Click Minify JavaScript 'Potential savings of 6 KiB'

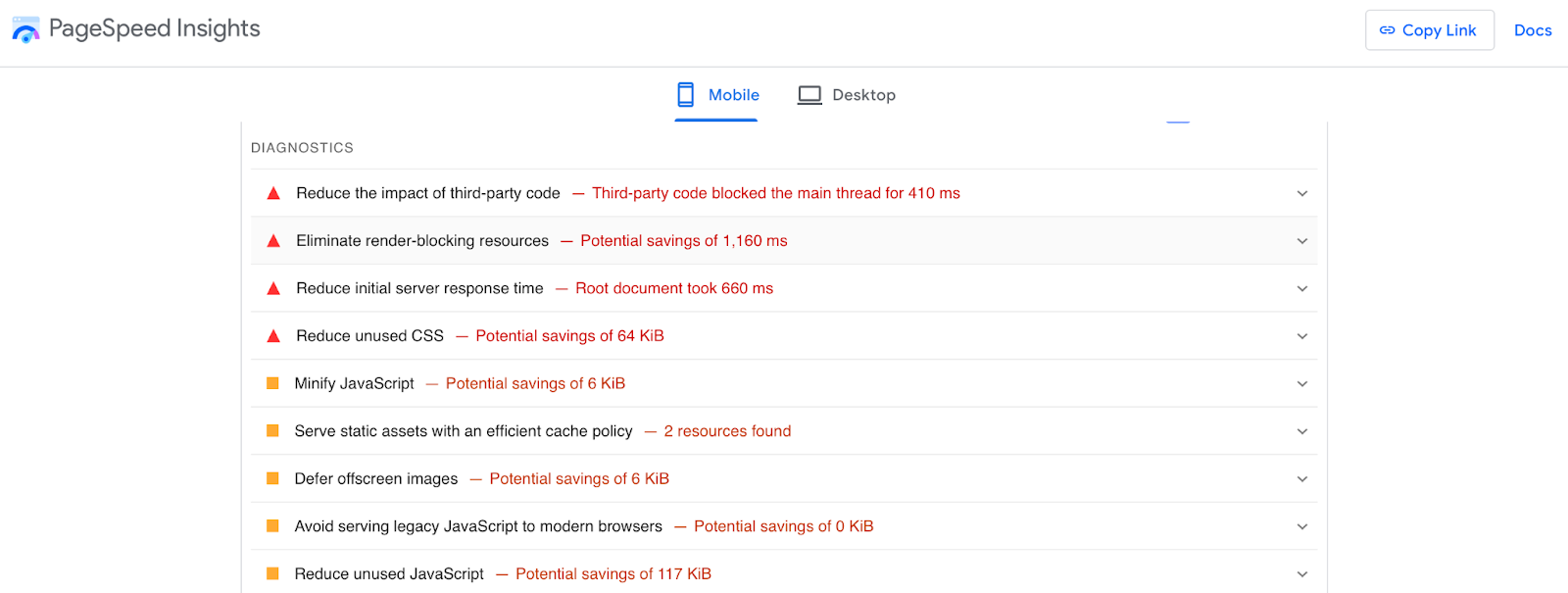[x=535, y=383]
